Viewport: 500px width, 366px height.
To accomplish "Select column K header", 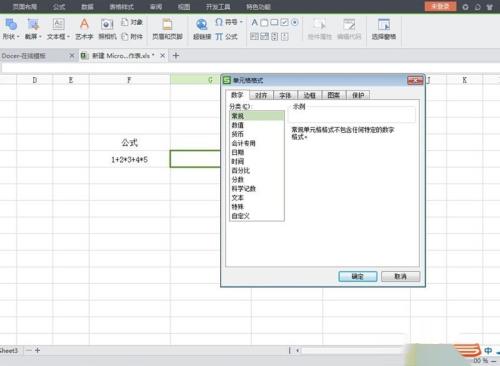I will click(x=464, y=80).
